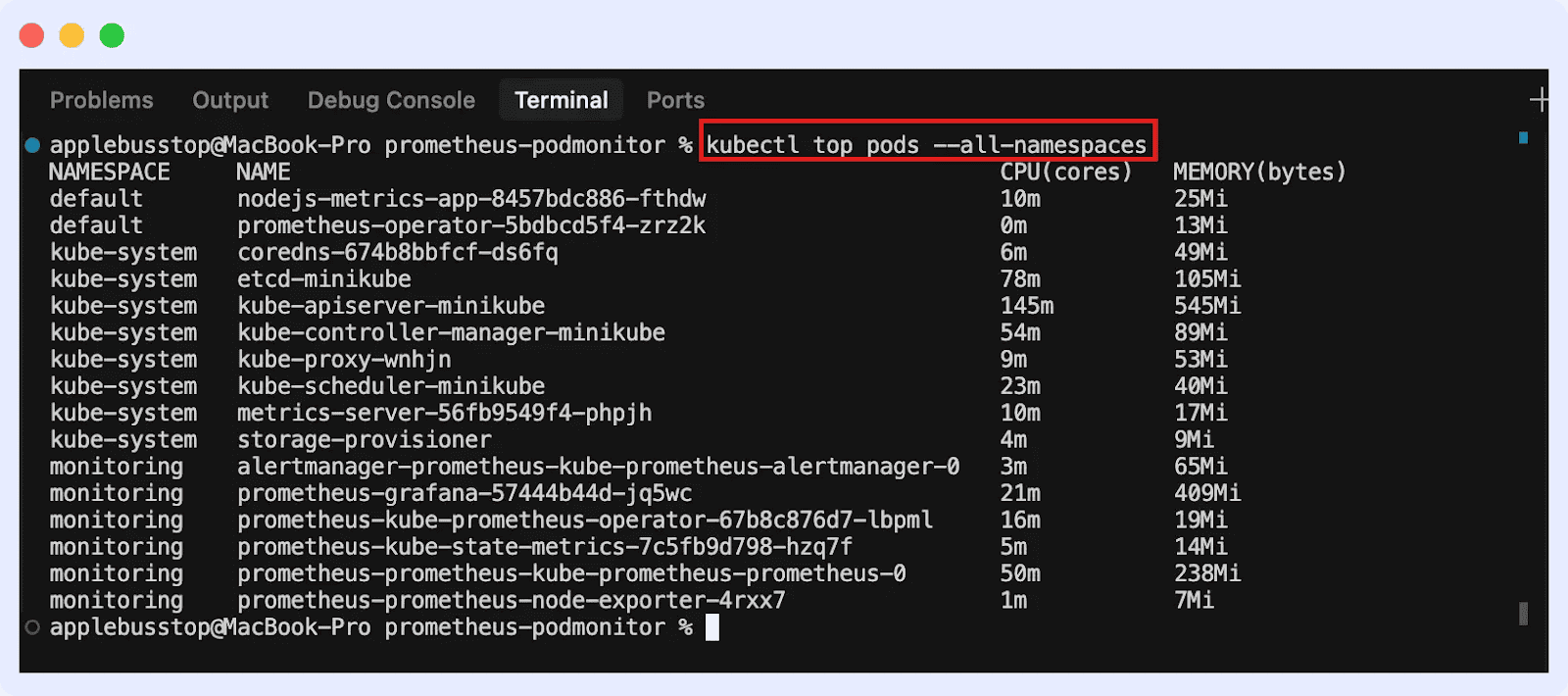1568x696 pixels.
Task: Click the terminal cursor block at the prompt
Action: point(712,626)
